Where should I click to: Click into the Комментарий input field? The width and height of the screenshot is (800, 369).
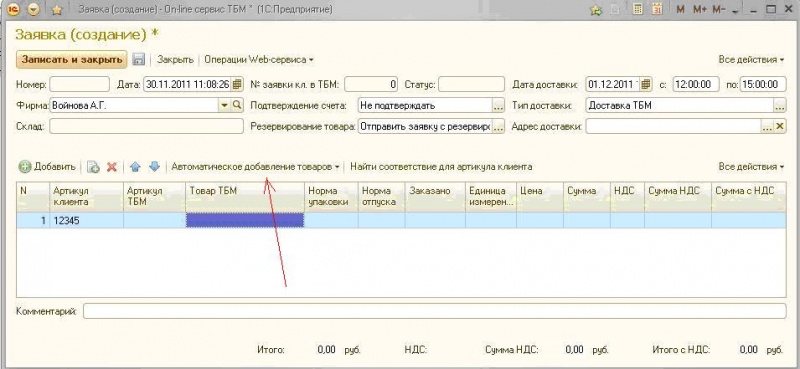coord(435,311)
